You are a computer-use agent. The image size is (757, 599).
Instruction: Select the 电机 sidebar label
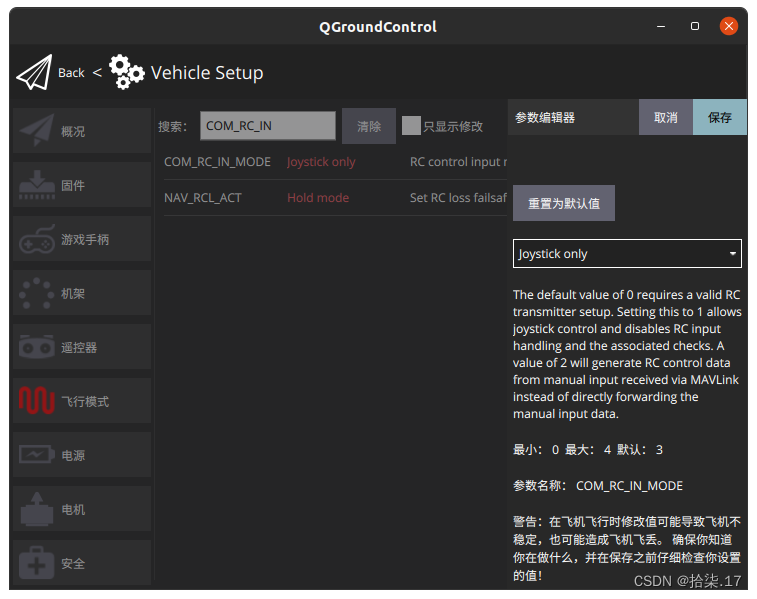coord(73,510)
